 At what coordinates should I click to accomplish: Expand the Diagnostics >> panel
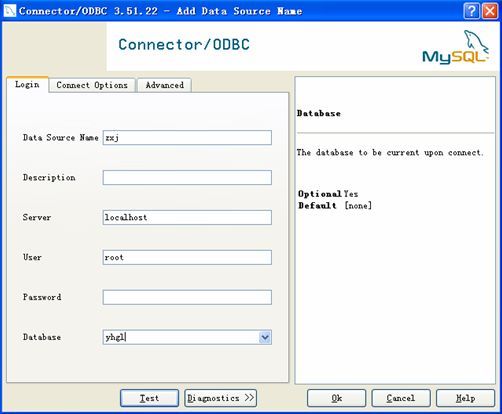[x=220, y=398]
